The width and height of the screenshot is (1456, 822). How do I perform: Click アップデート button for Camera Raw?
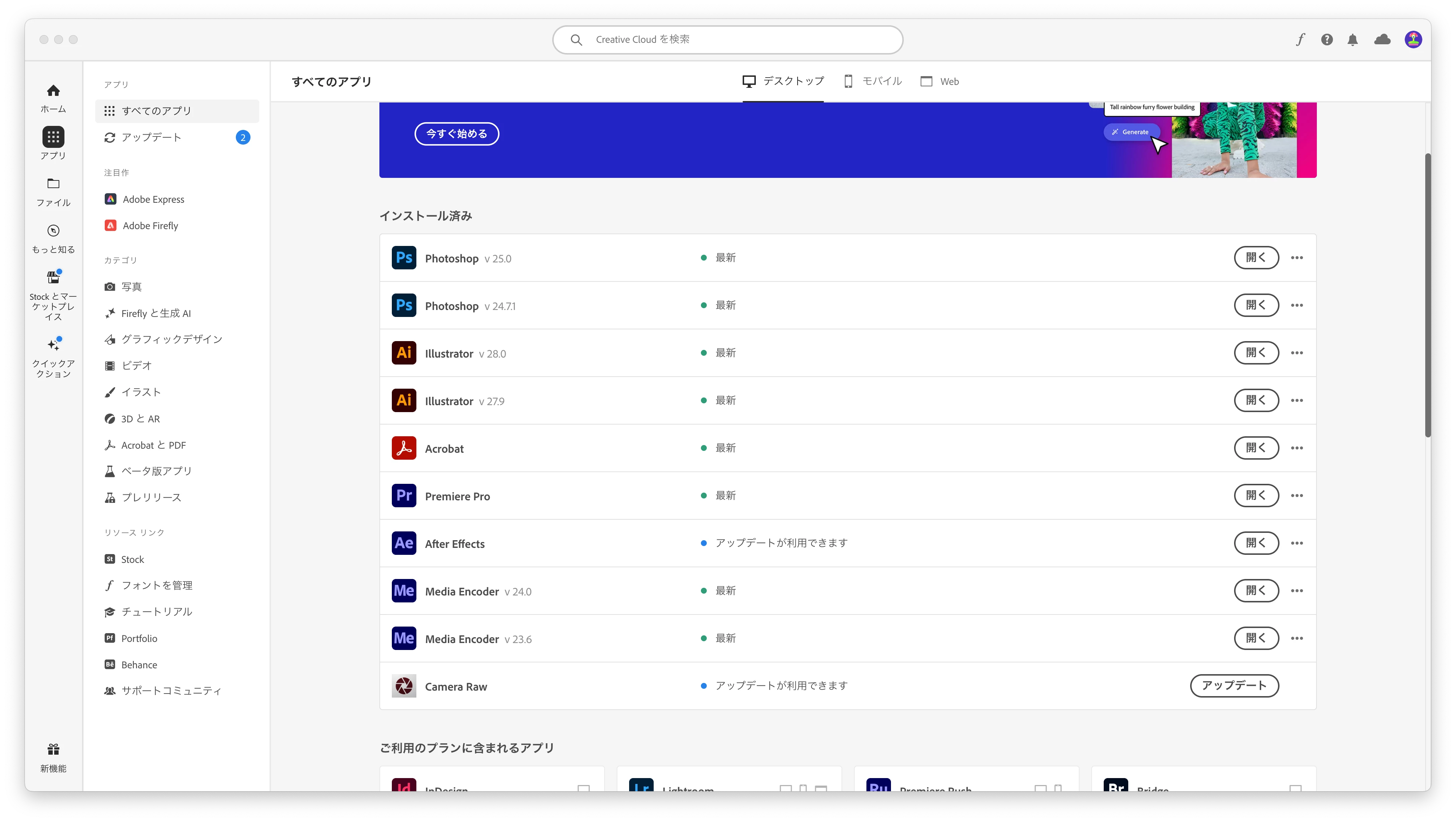[x=1234, y=685]
